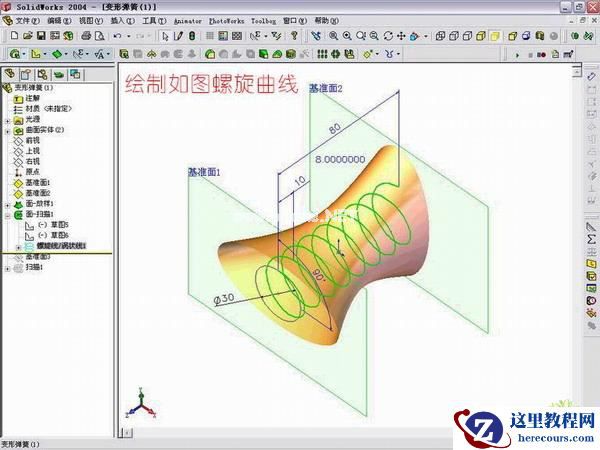Click the Sketch pencil tool
Viewport: 600px width, 450px height.
pos(178,36)
